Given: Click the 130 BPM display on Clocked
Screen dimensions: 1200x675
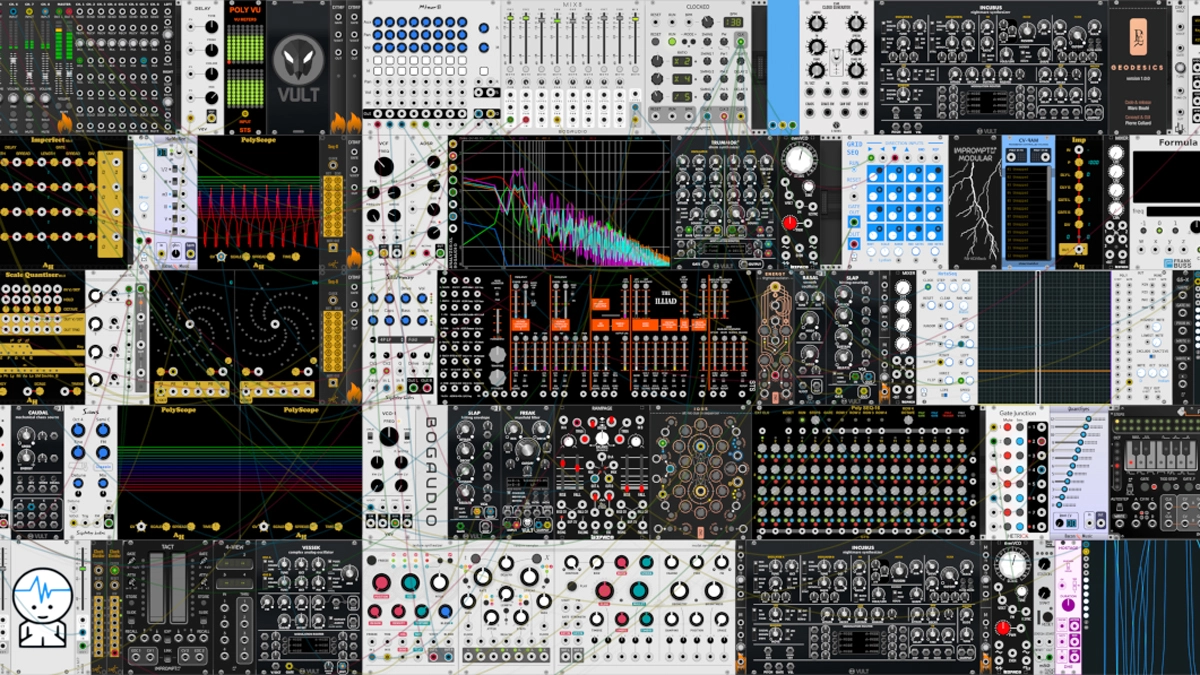Looking at the screenshot, I should (733, 22).
